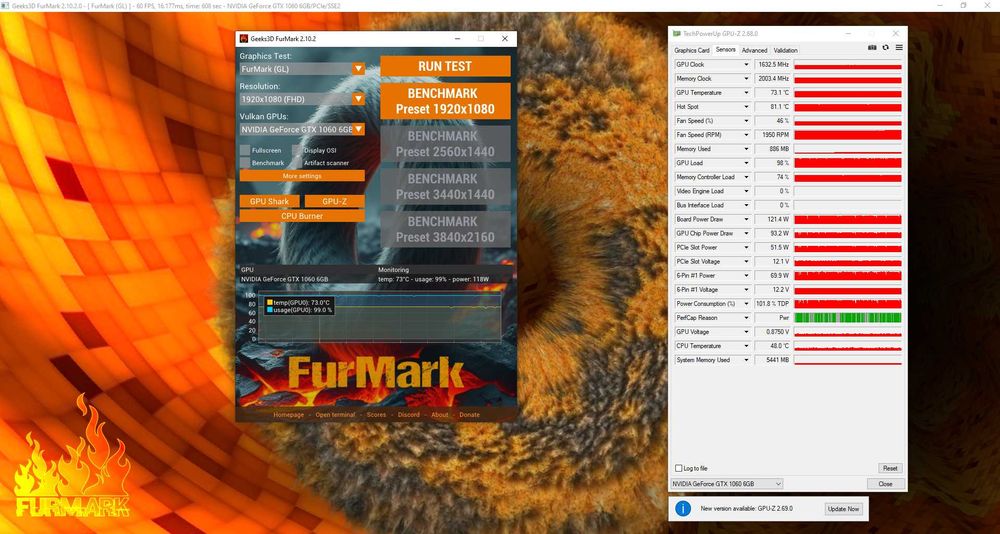The width and height of the screenshot is (1000, 534).
Task: Click the Hot Spot value 81.1 °C
Action: (772, 107)
